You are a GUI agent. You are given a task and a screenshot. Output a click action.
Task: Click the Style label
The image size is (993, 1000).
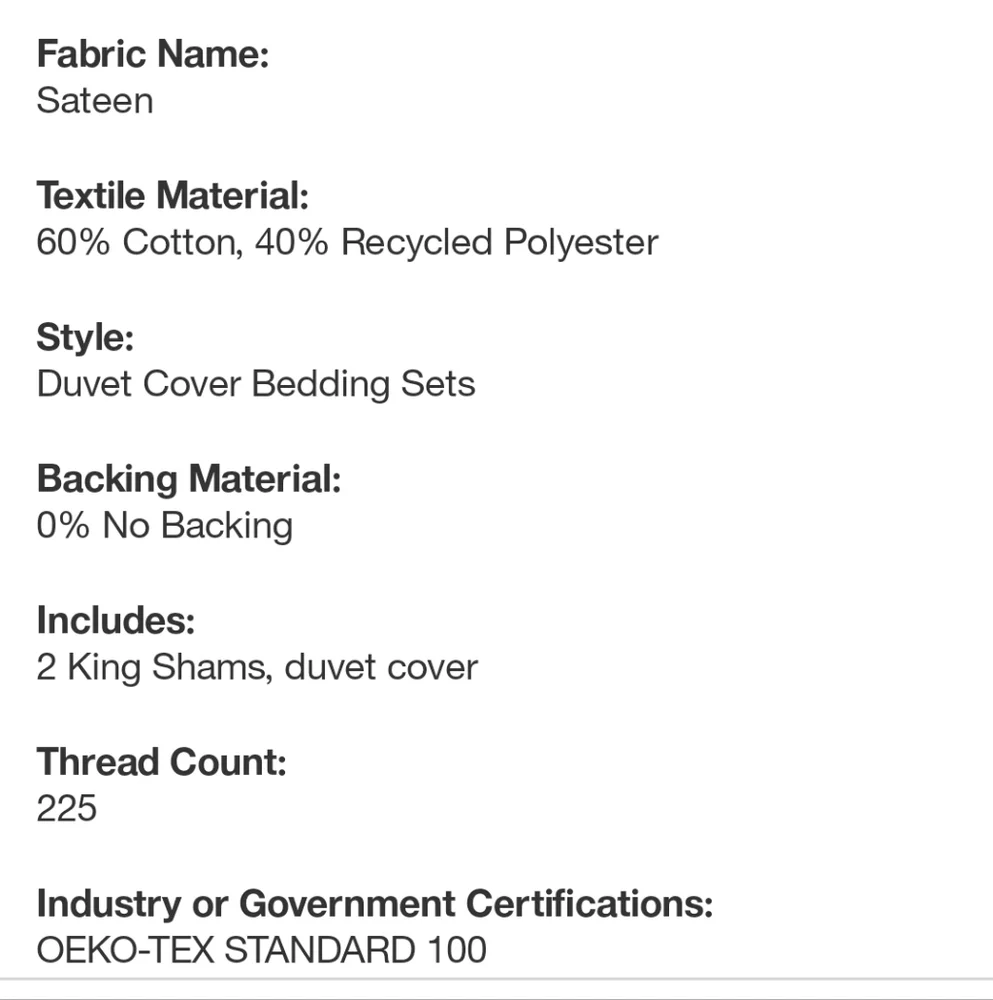coord(85,337)
